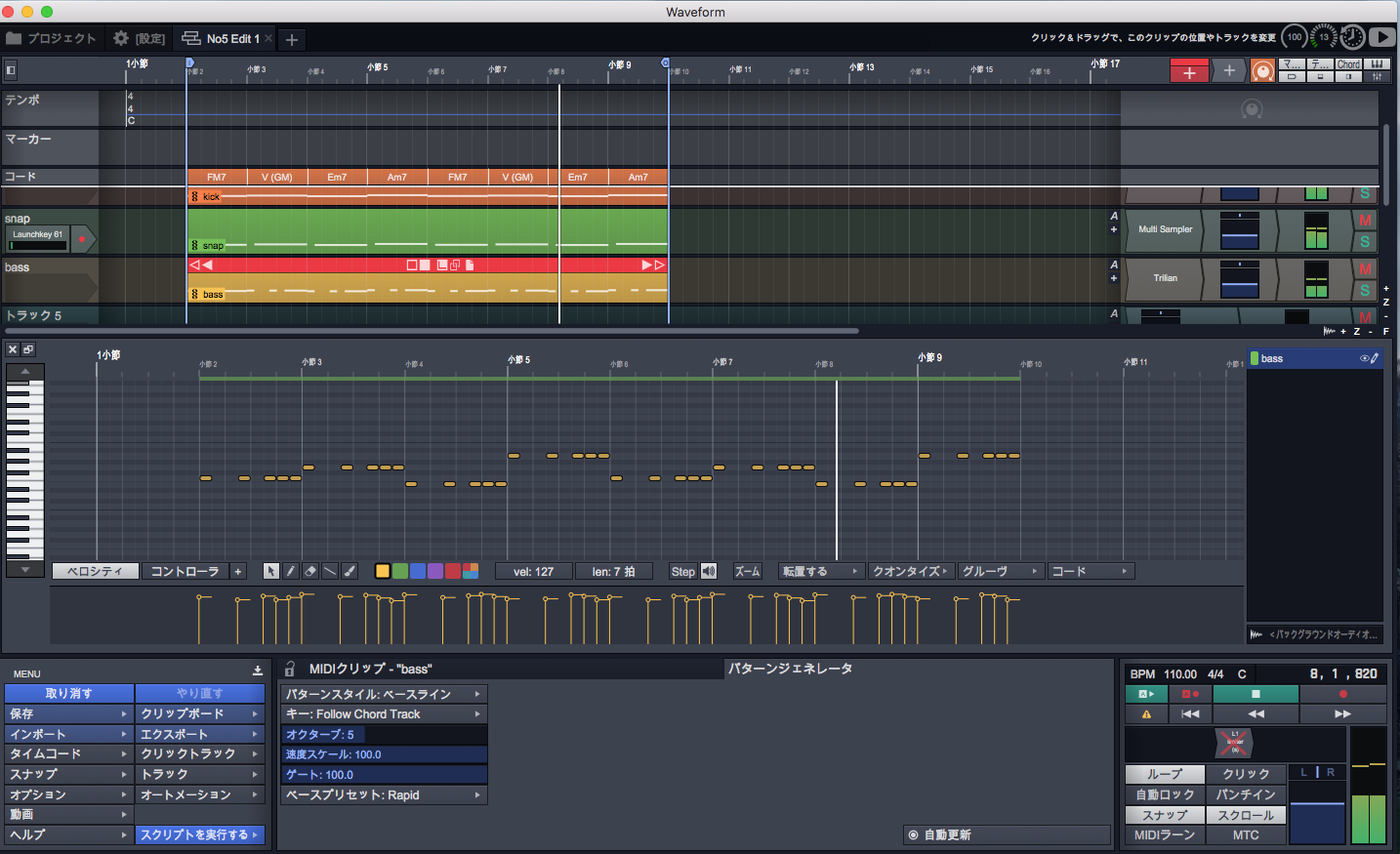
Task: Open ベースプリセット: Rapid dropdown
Action: pyautogui.click(x=384, y=795)
